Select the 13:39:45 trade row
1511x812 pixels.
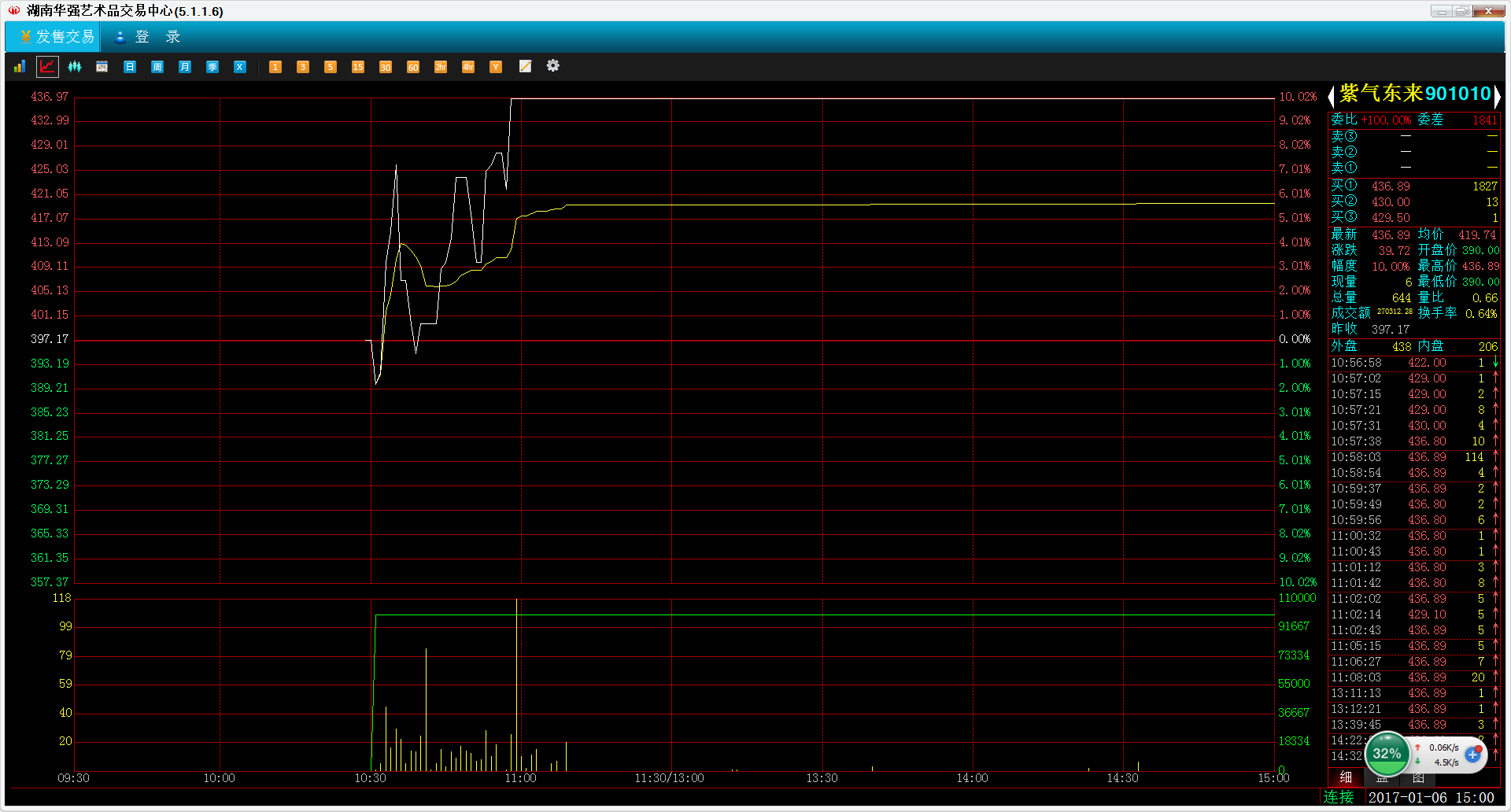[1414, 725]
